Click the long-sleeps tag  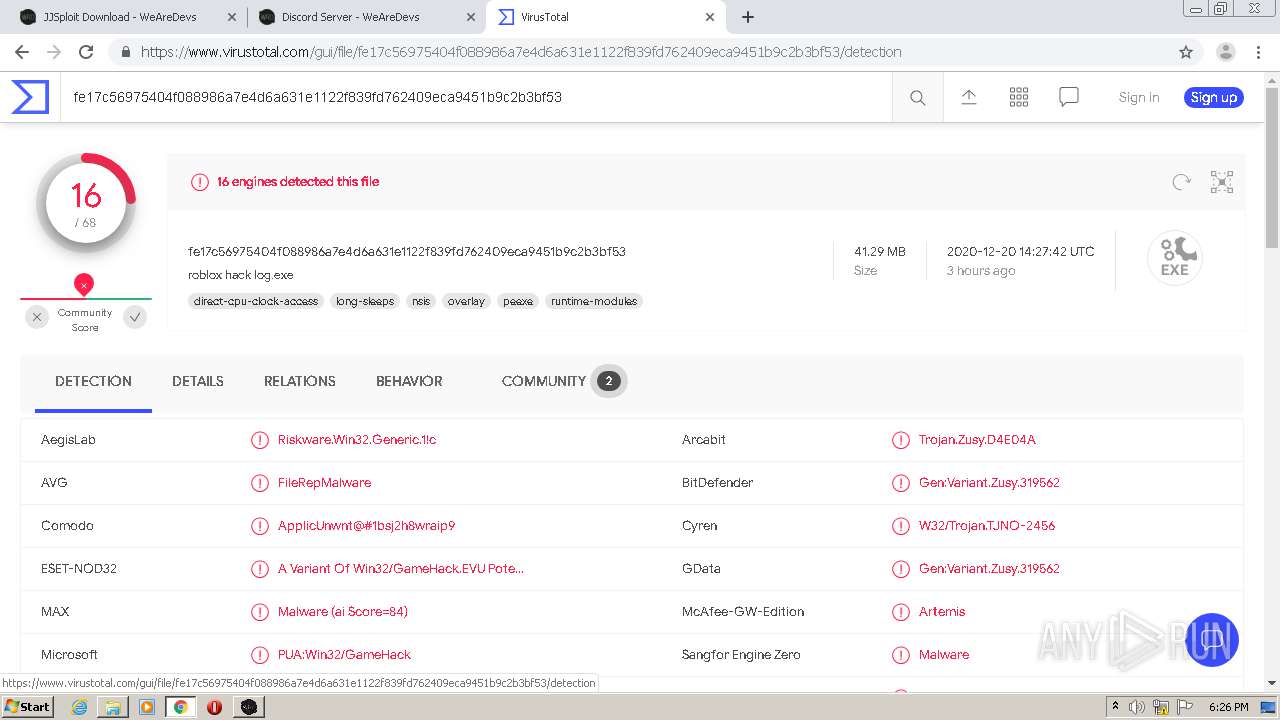[x=365, y=301]
